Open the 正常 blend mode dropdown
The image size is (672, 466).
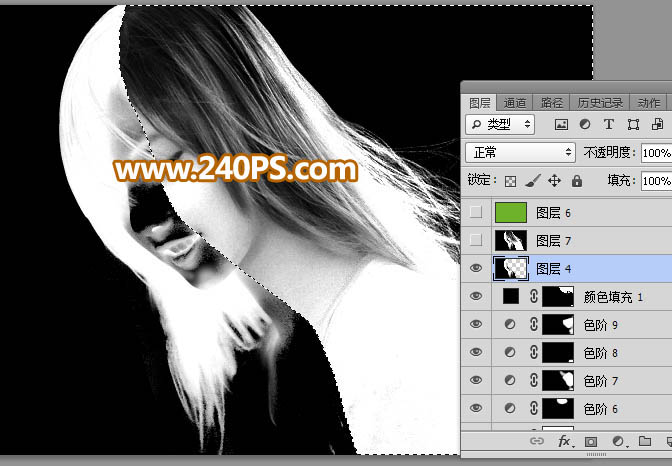point(520,153)
